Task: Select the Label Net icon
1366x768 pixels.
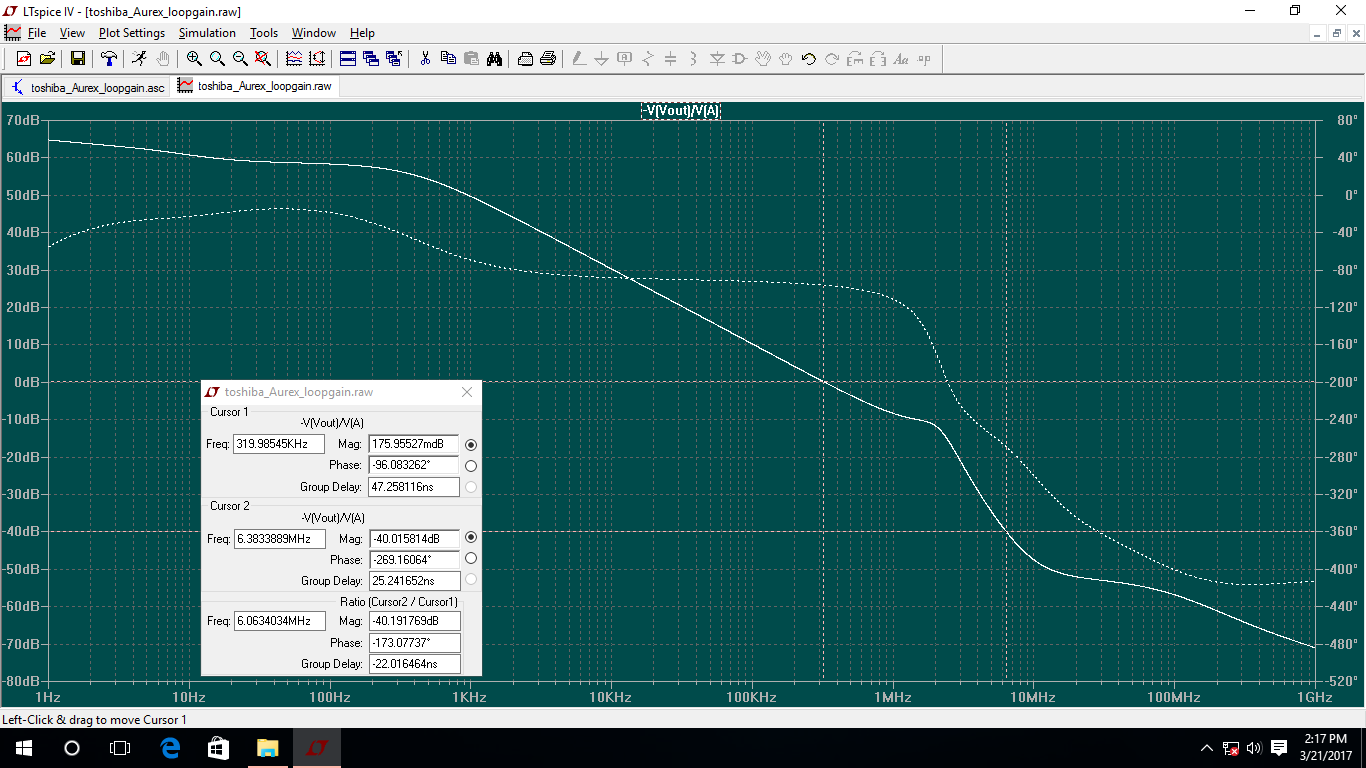Action: coord(625,59)
